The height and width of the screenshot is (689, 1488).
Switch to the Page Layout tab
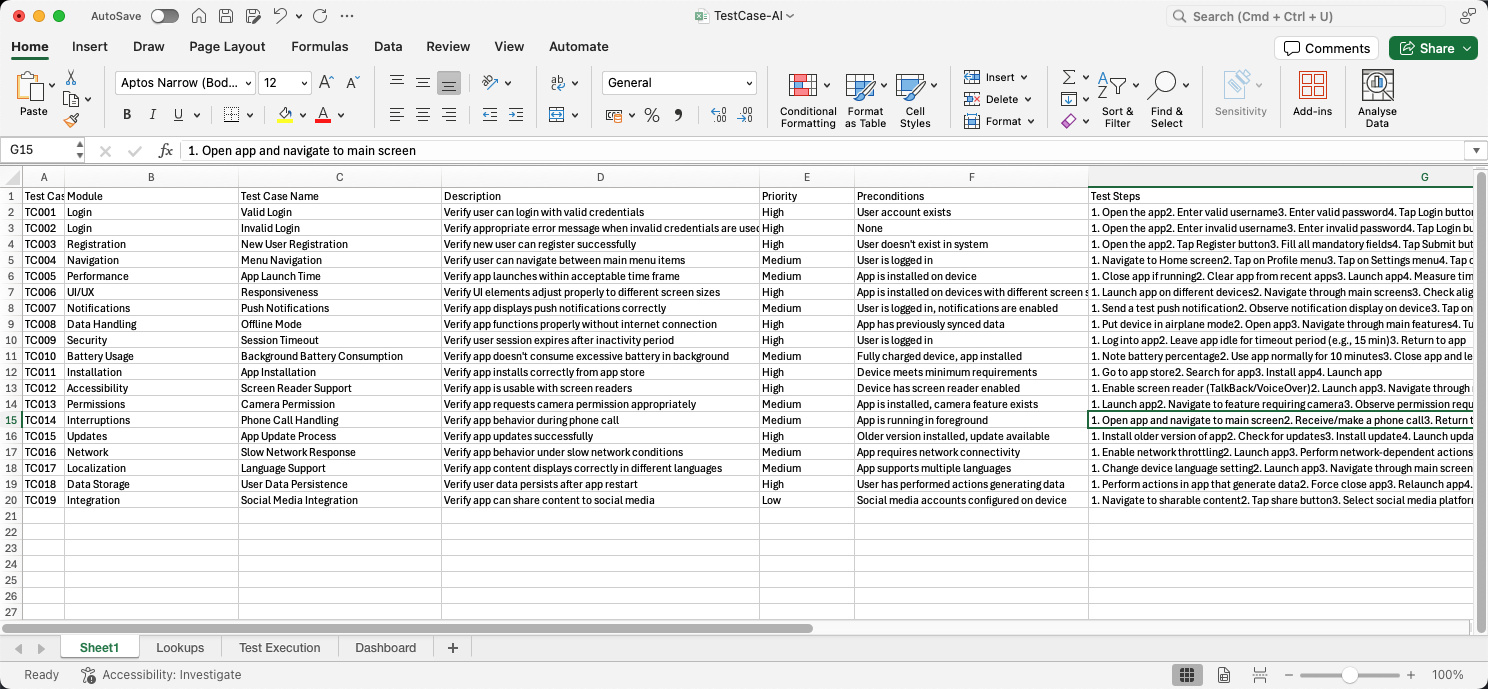[x=227, y=46]
